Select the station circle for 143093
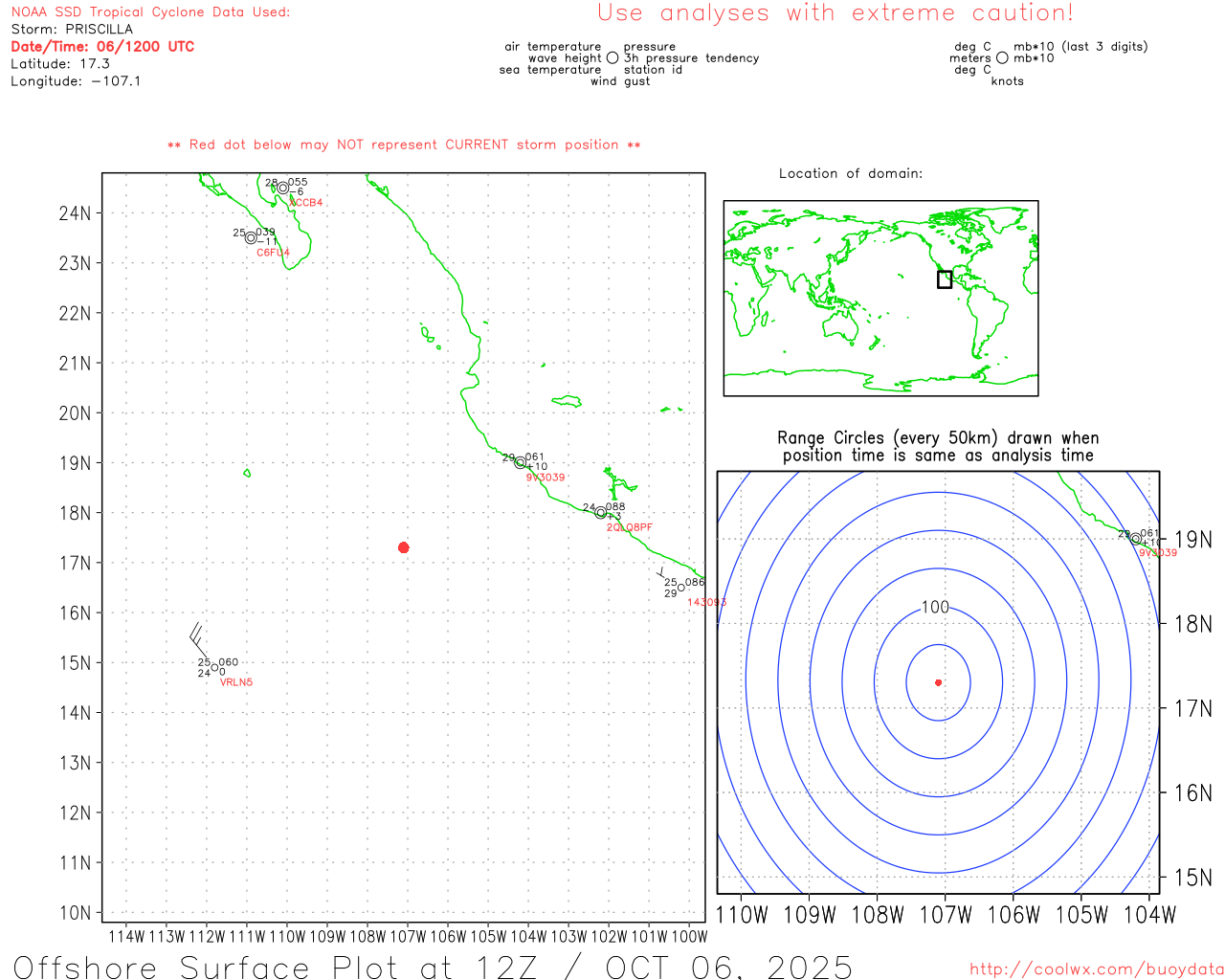This screenshot has width=1225, height=980. (681, 588)
